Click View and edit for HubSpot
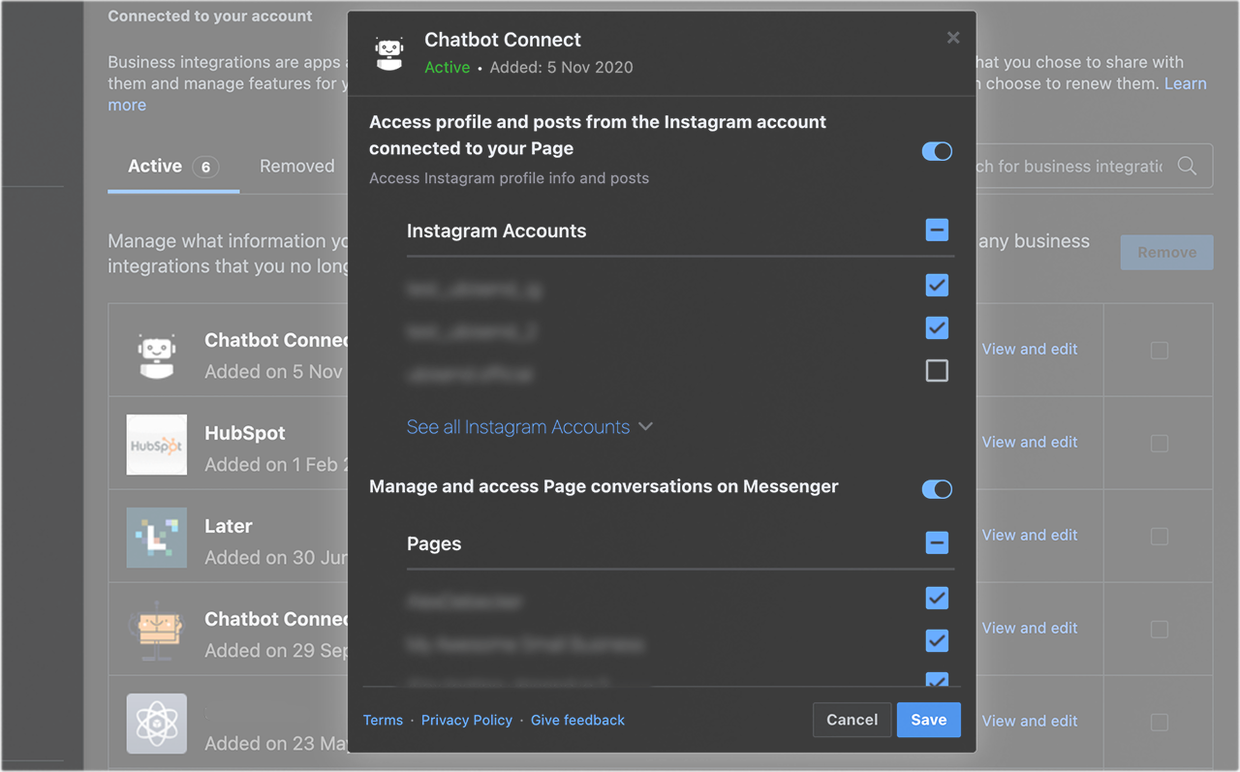The height and width of the screenshot is (772, 1240). tap(1030, 442)
